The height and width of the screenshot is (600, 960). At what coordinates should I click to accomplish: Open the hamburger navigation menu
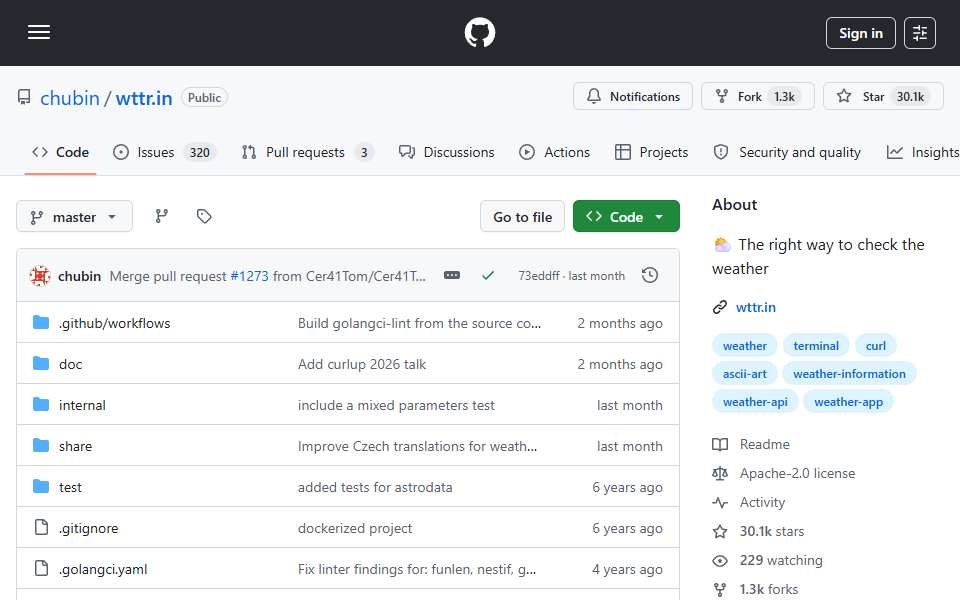pos(39,32)
